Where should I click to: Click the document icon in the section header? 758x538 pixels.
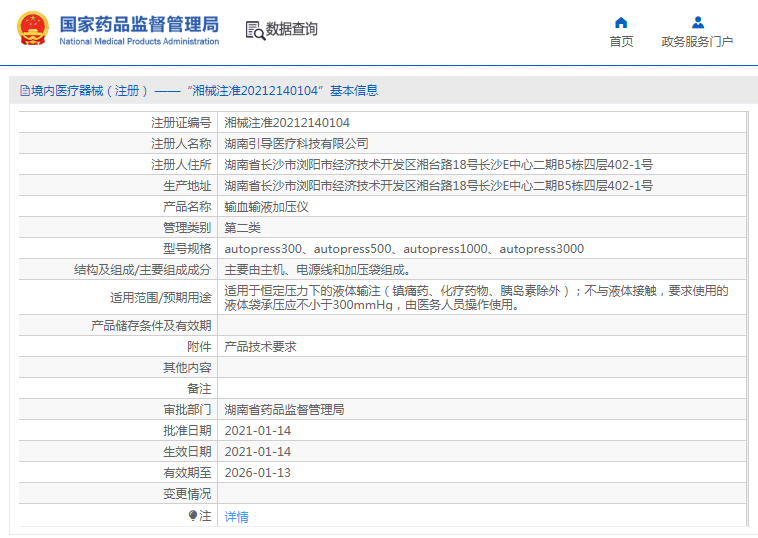tap(25, 90)
